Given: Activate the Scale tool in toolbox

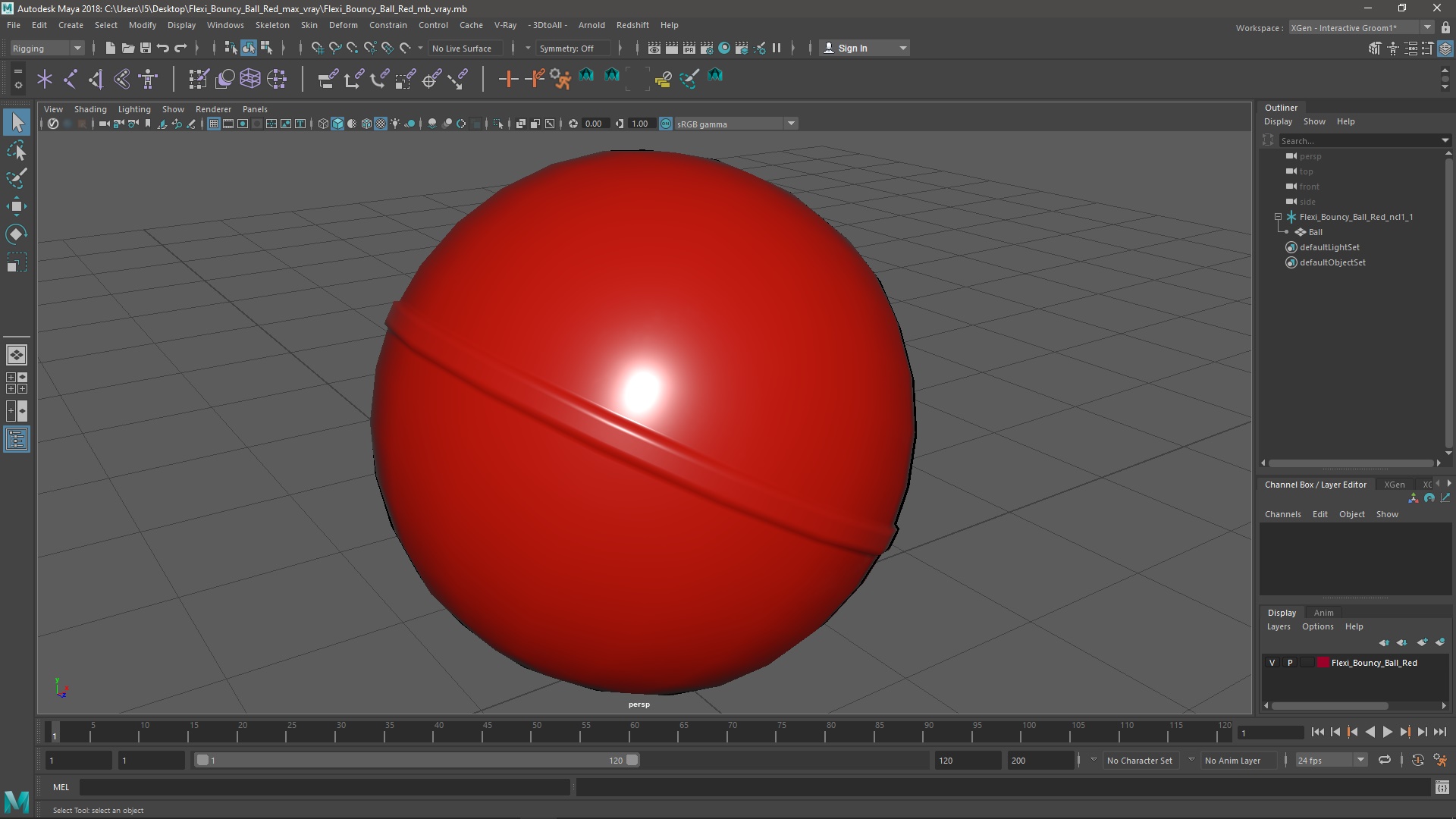Looking at the screenshot, I should (x=17, y=262).
